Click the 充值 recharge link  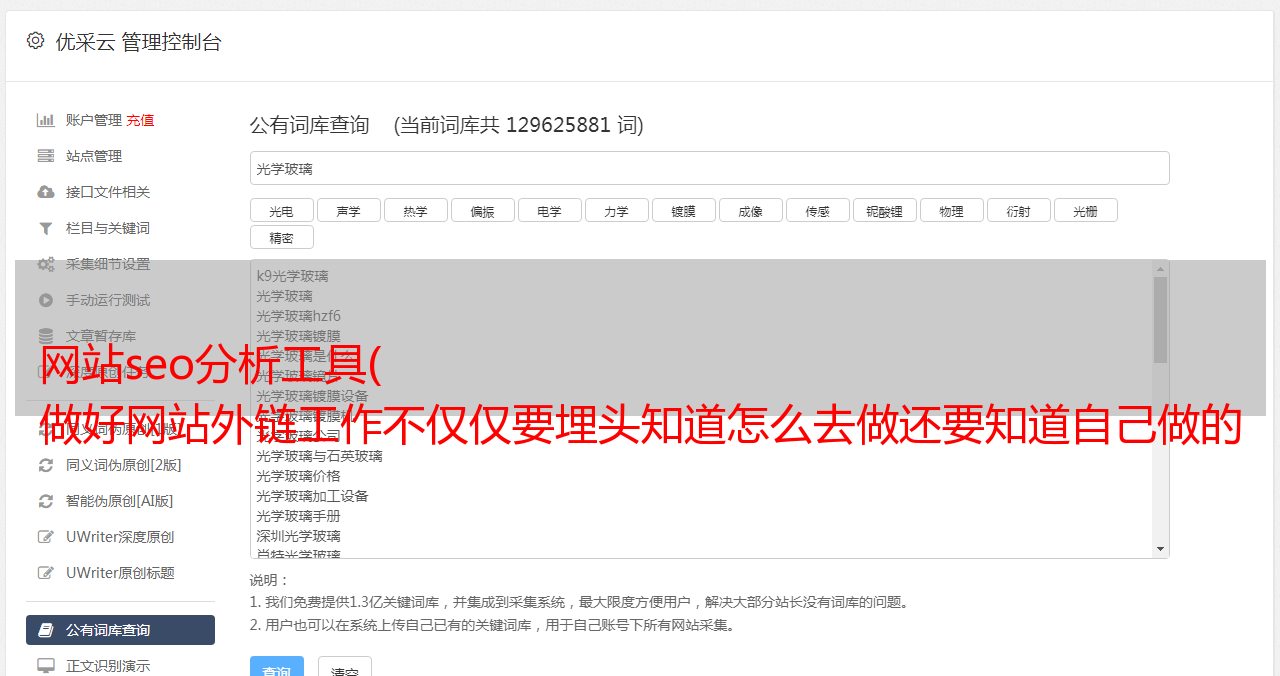pos(140,120)
